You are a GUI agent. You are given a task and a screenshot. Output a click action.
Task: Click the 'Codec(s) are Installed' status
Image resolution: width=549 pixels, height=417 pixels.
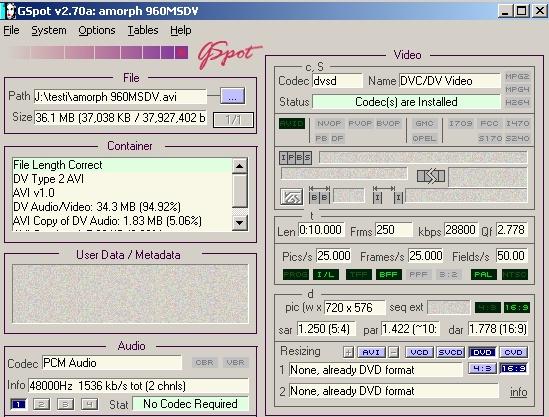[406, 102]
